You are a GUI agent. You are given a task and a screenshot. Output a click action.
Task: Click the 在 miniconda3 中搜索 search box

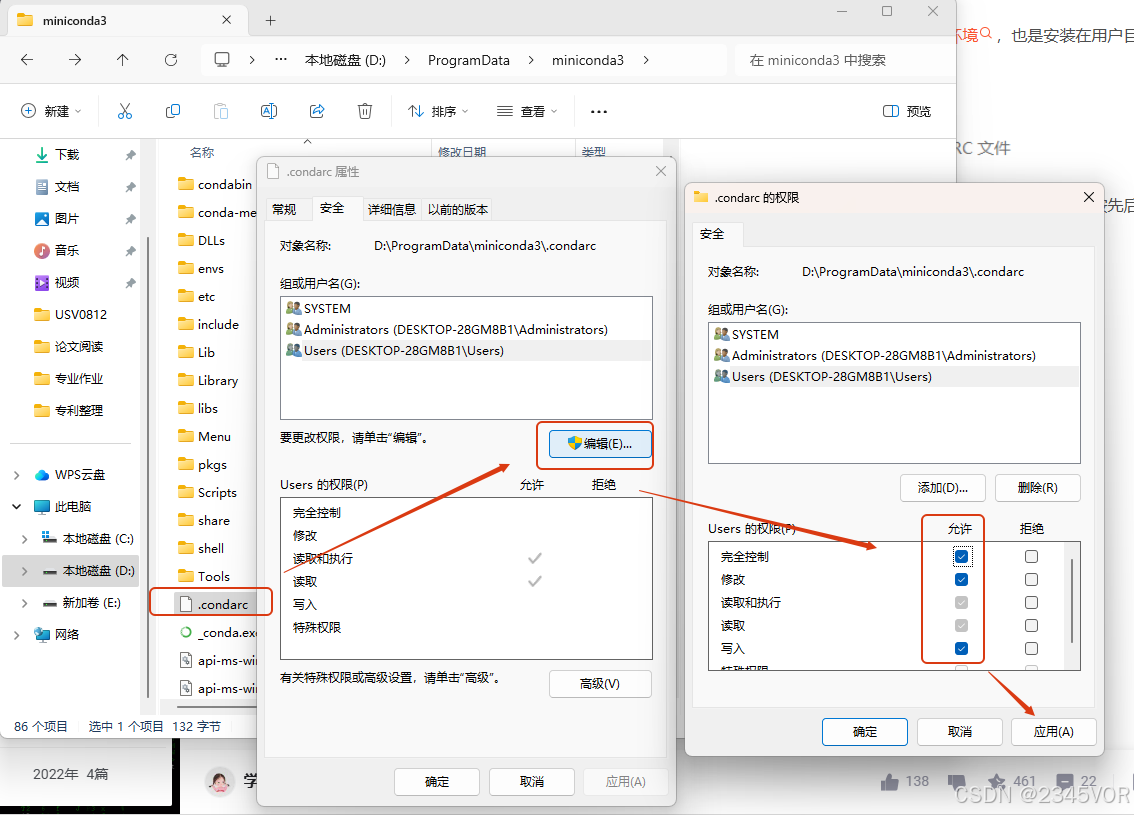843,60
